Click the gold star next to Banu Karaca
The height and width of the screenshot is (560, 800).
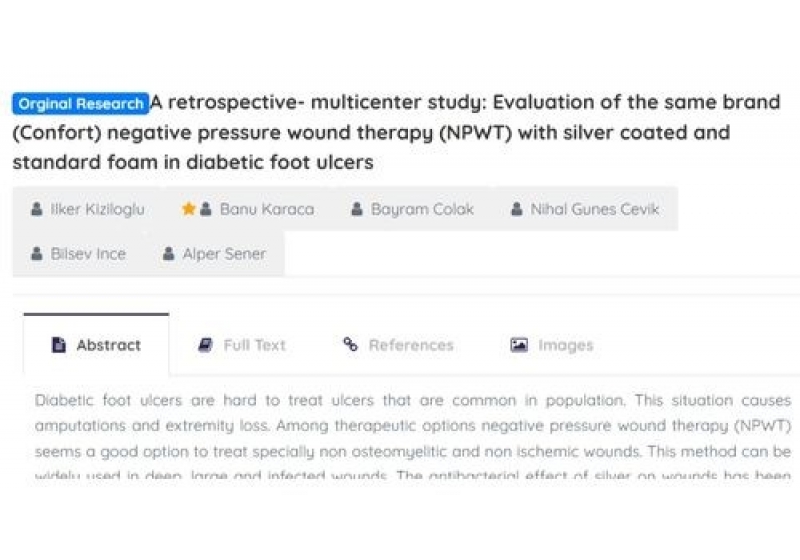pos(187,209)
